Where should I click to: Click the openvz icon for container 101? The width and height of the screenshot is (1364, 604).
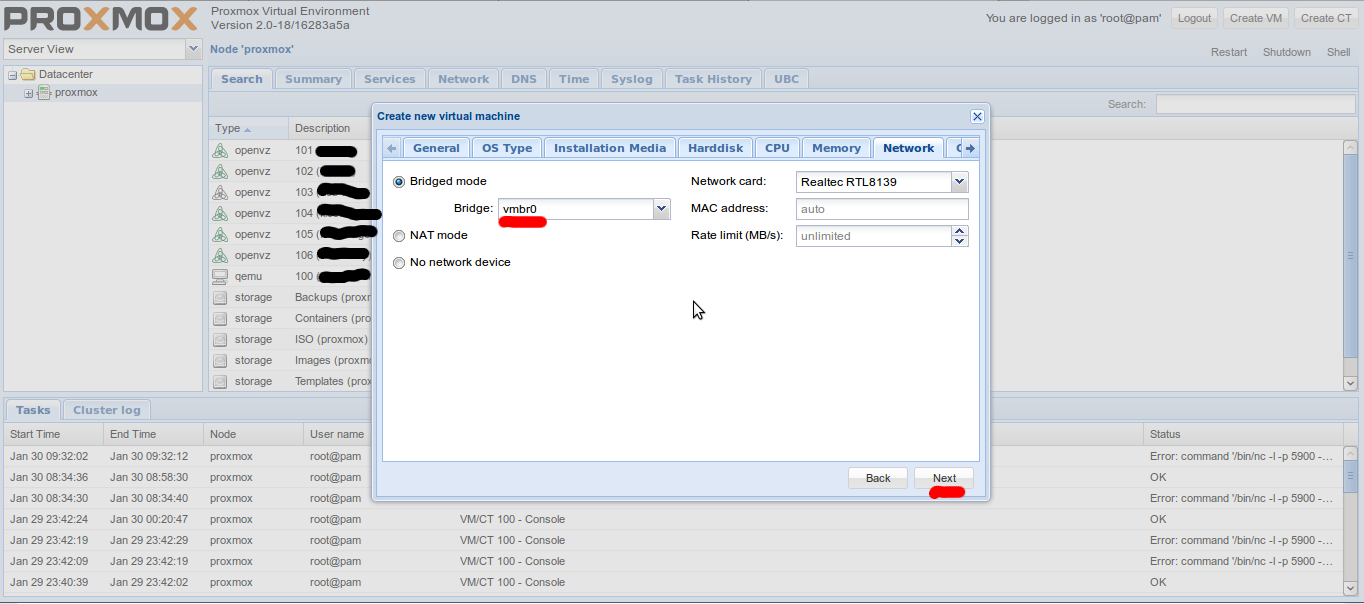click(x=220, y=150)
